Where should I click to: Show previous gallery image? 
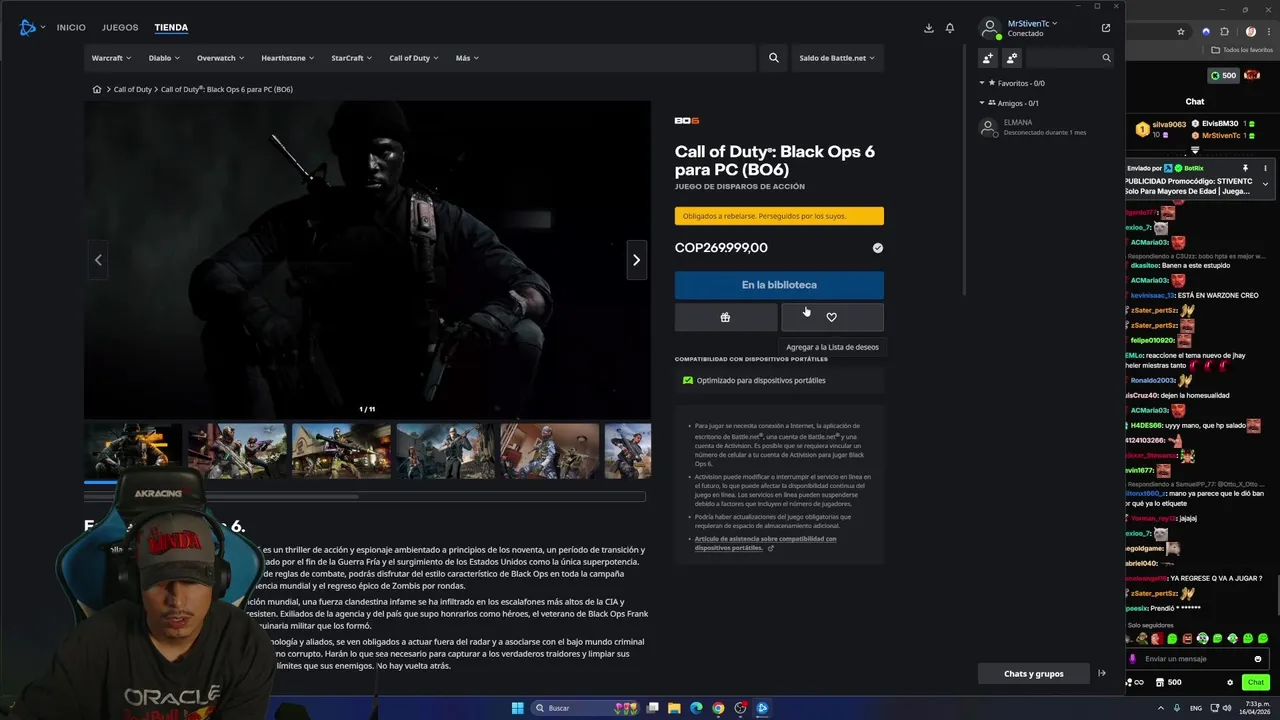pos(98,260)
